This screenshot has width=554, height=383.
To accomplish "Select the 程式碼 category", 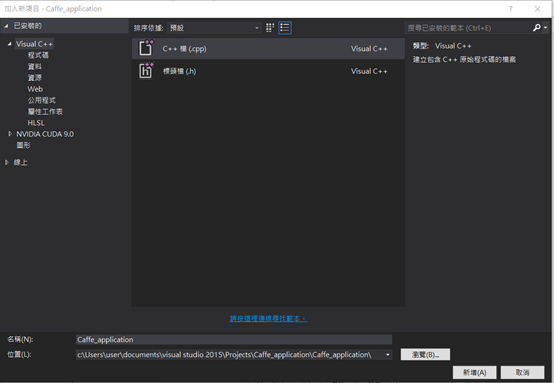I will [38, 55].
